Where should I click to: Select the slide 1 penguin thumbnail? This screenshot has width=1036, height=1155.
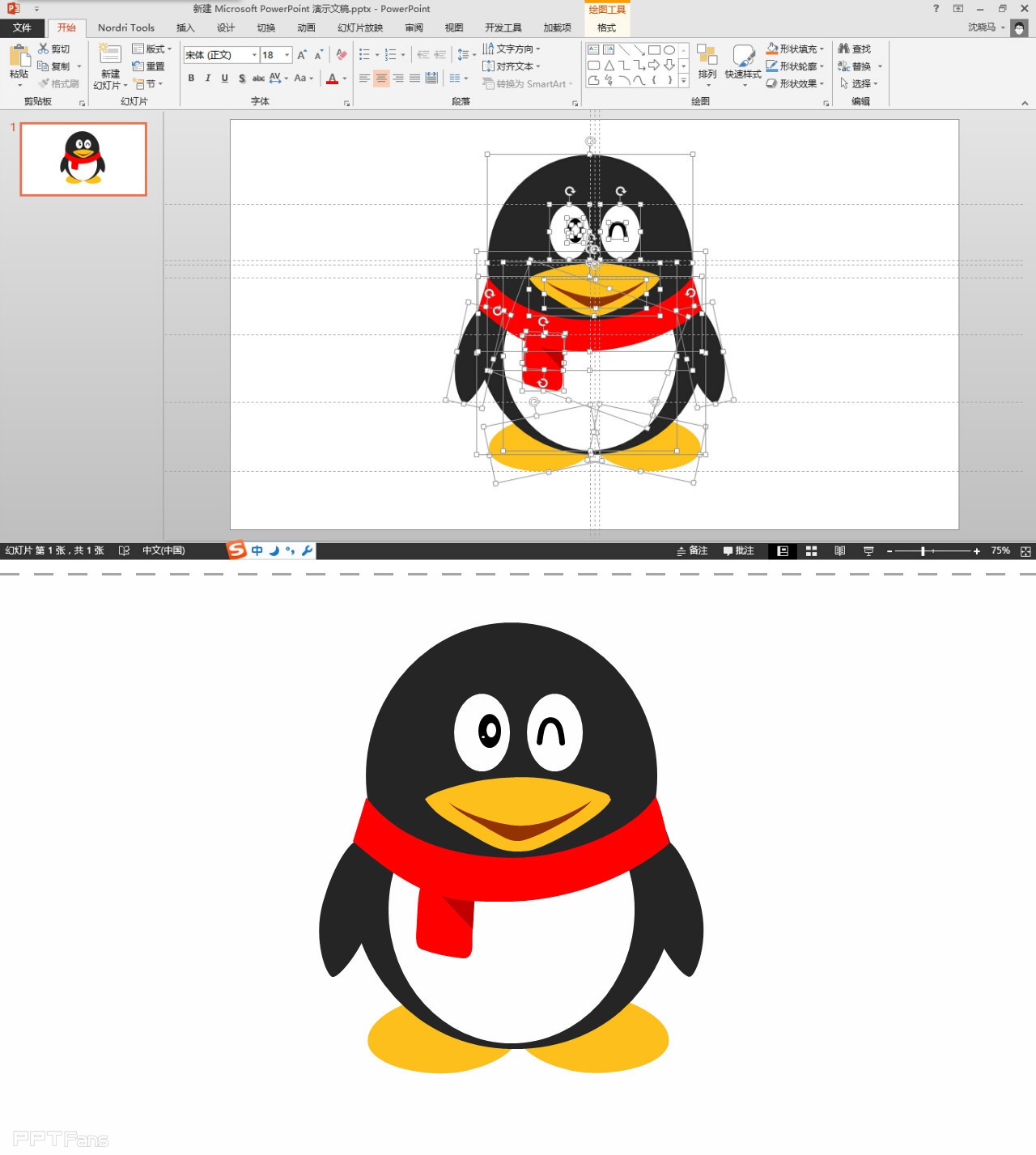coord(83,159)
